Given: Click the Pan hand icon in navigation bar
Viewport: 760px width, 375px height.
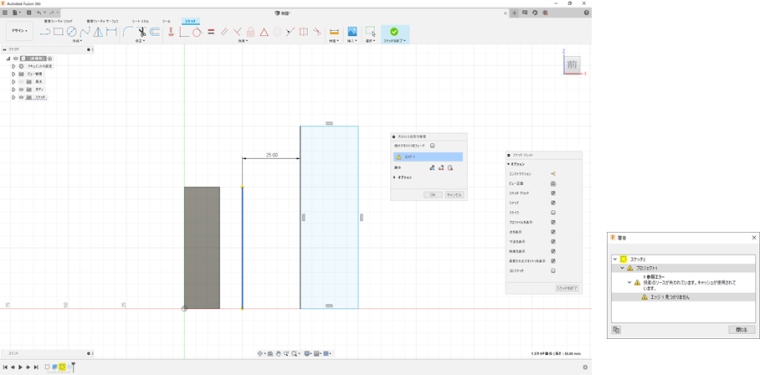Looking at the screenshot, I should (x=279, y=354).
